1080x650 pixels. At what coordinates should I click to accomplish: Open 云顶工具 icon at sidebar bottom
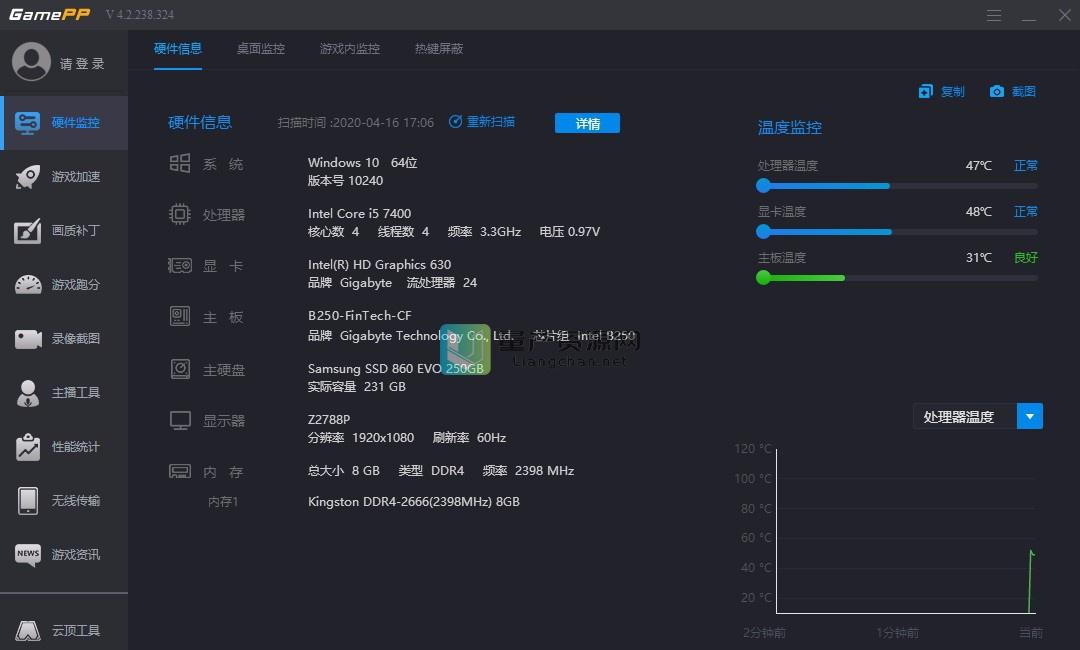[x=28, y=630]
